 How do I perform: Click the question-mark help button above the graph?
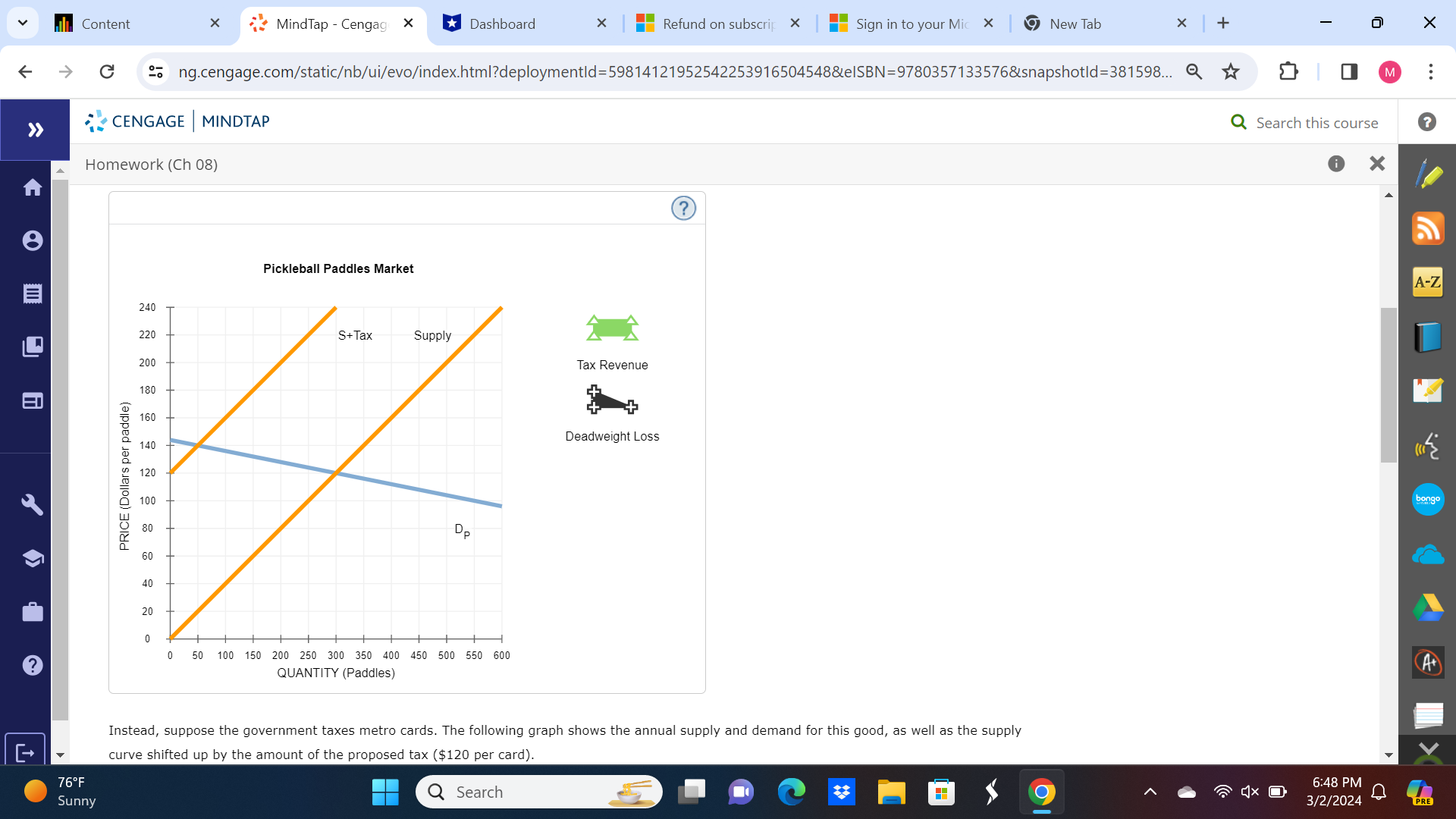click(683, 208)
